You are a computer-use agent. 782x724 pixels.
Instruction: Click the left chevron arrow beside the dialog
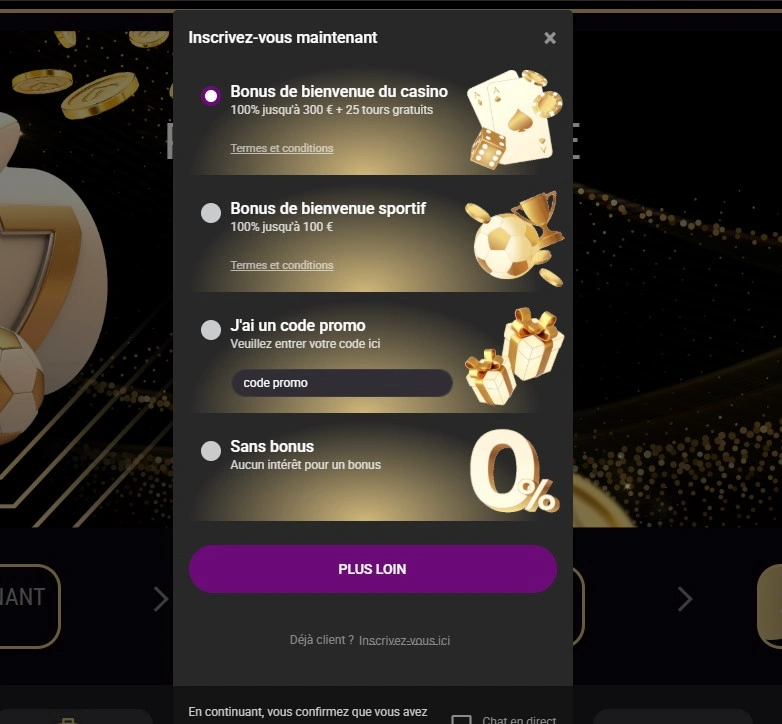pyautogui.click(x=160, y=599)
